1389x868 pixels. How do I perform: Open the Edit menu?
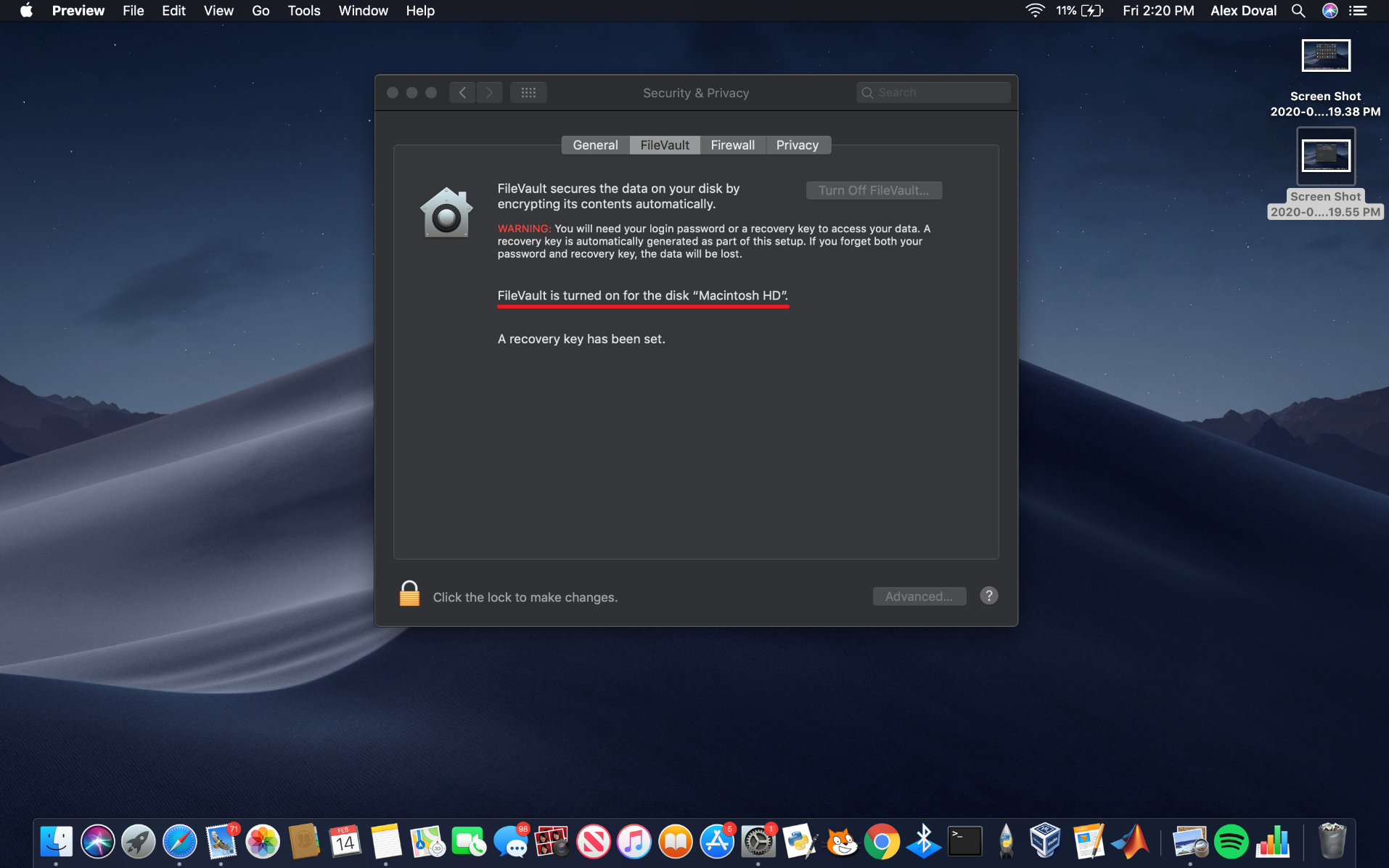click(173, 11)
